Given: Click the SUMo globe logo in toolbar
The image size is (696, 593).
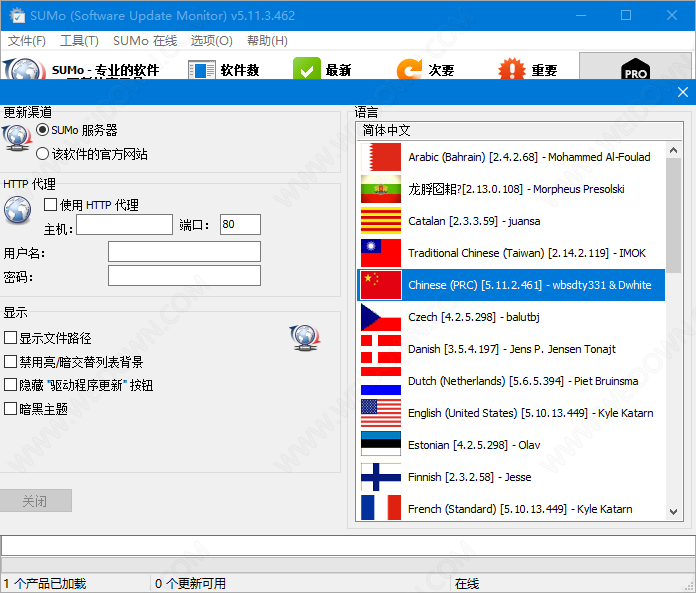Looking at the screenshot, I should click(x=24, y=69).
